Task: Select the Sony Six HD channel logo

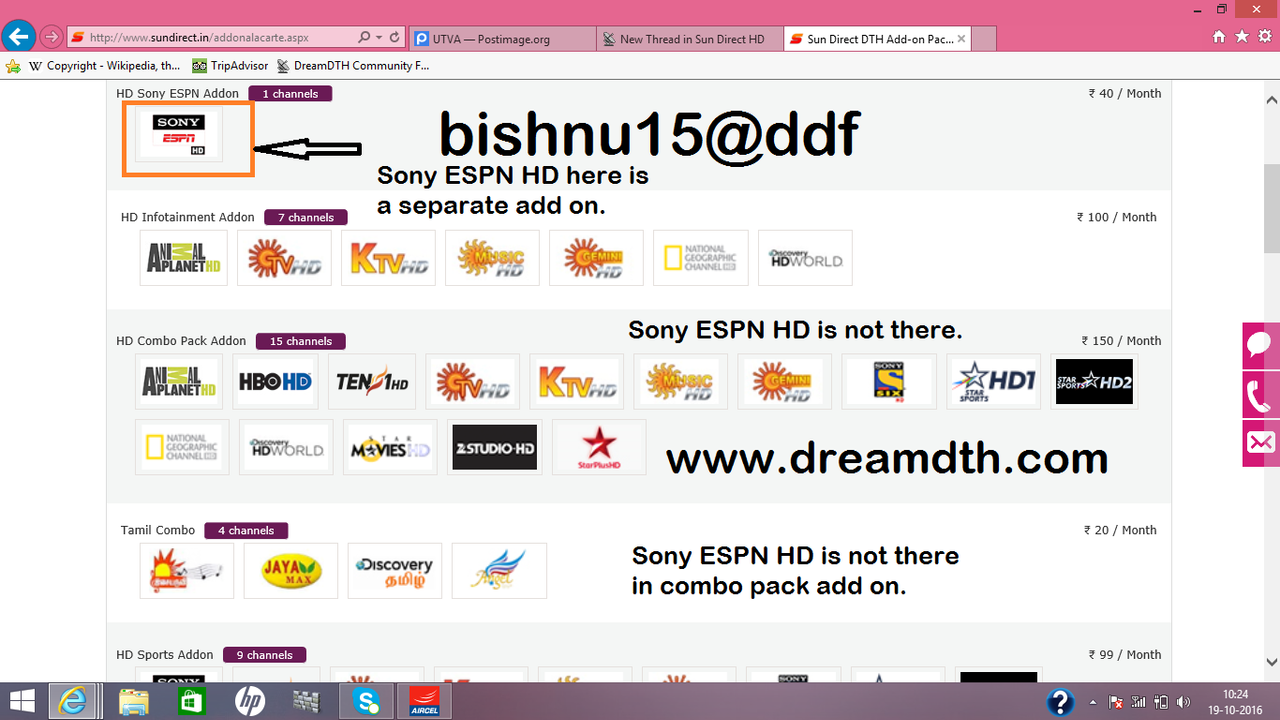Action: coord(889,381)
